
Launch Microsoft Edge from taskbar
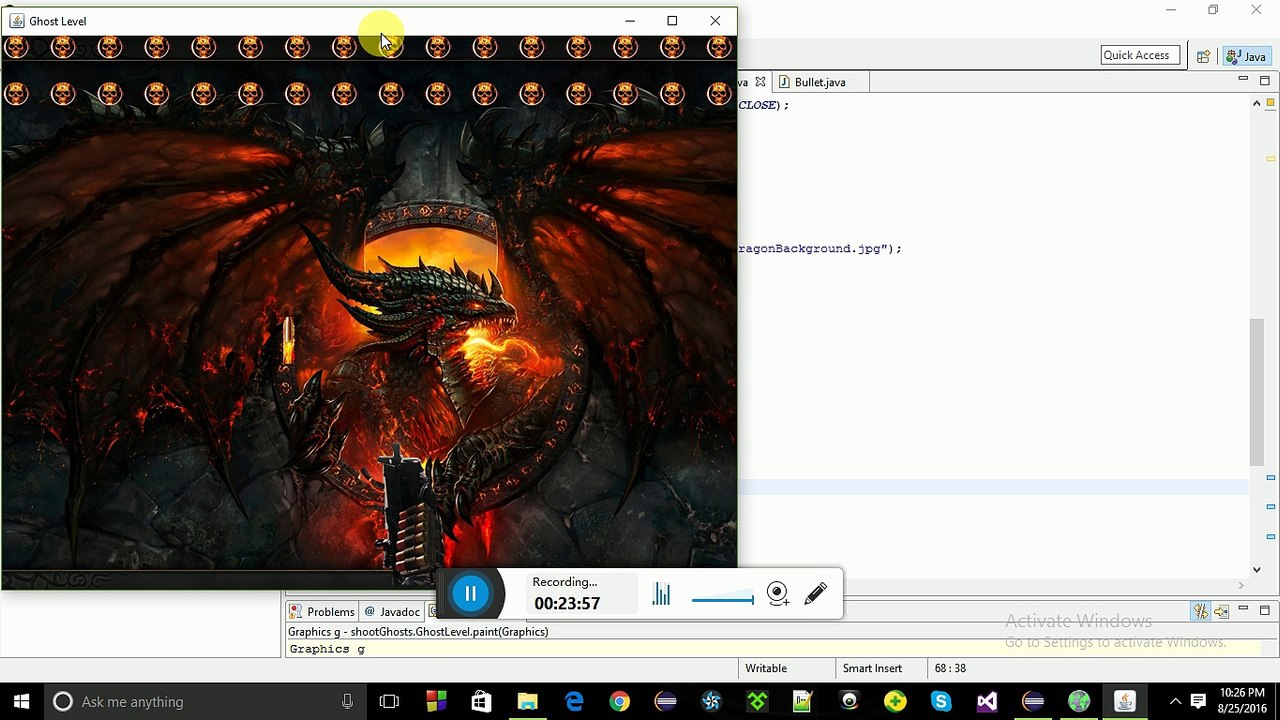pyautogui.click(x=574, y=702)
